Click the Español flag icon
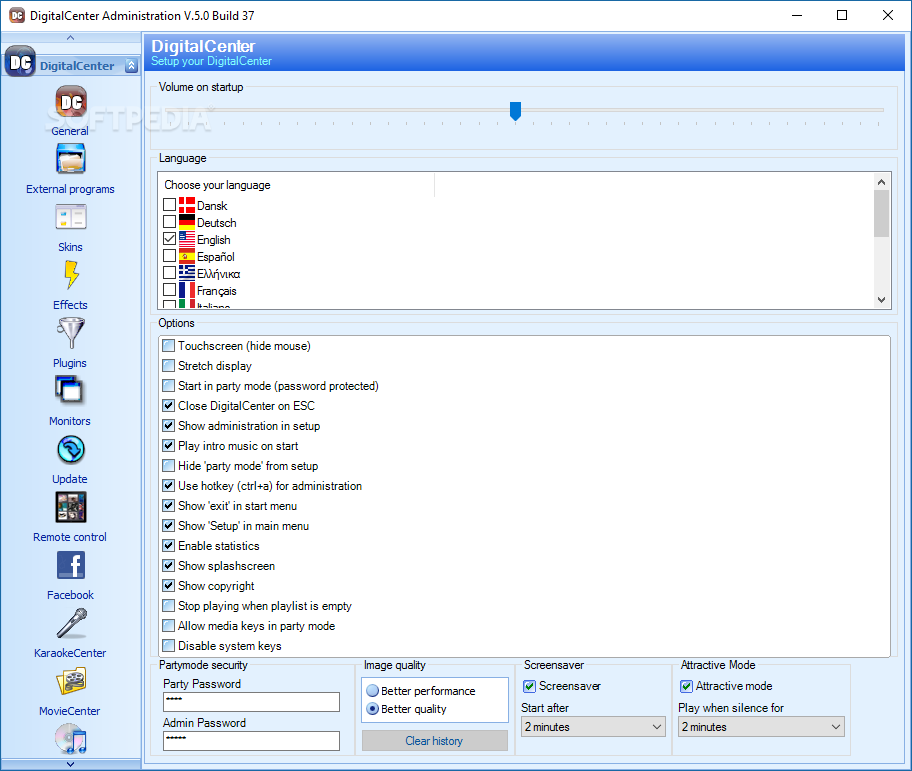Viewport: 912px width, 771px height. 187,256
